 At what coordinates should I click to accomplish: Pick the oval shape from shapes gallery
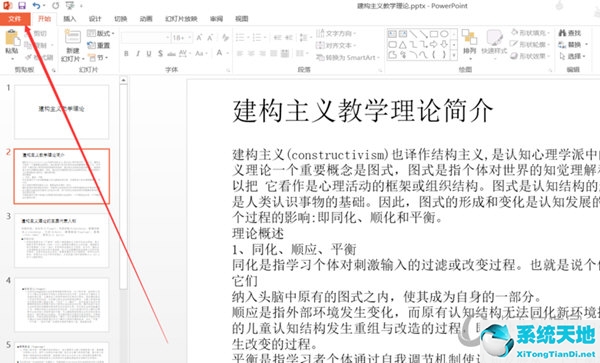coord(444,34)
